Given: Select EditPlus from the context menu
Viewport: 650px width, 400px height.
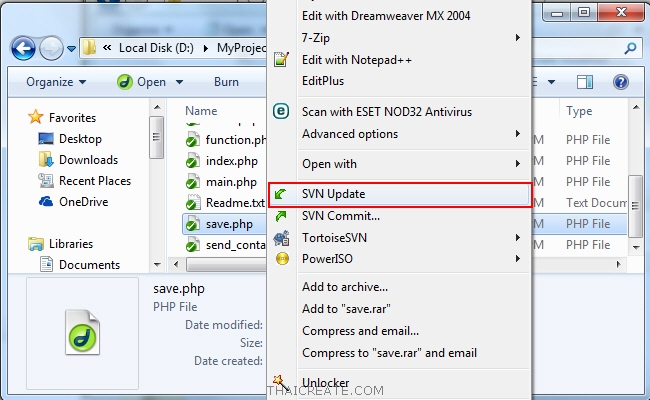Looking at the screenshot, I should 323,81.
